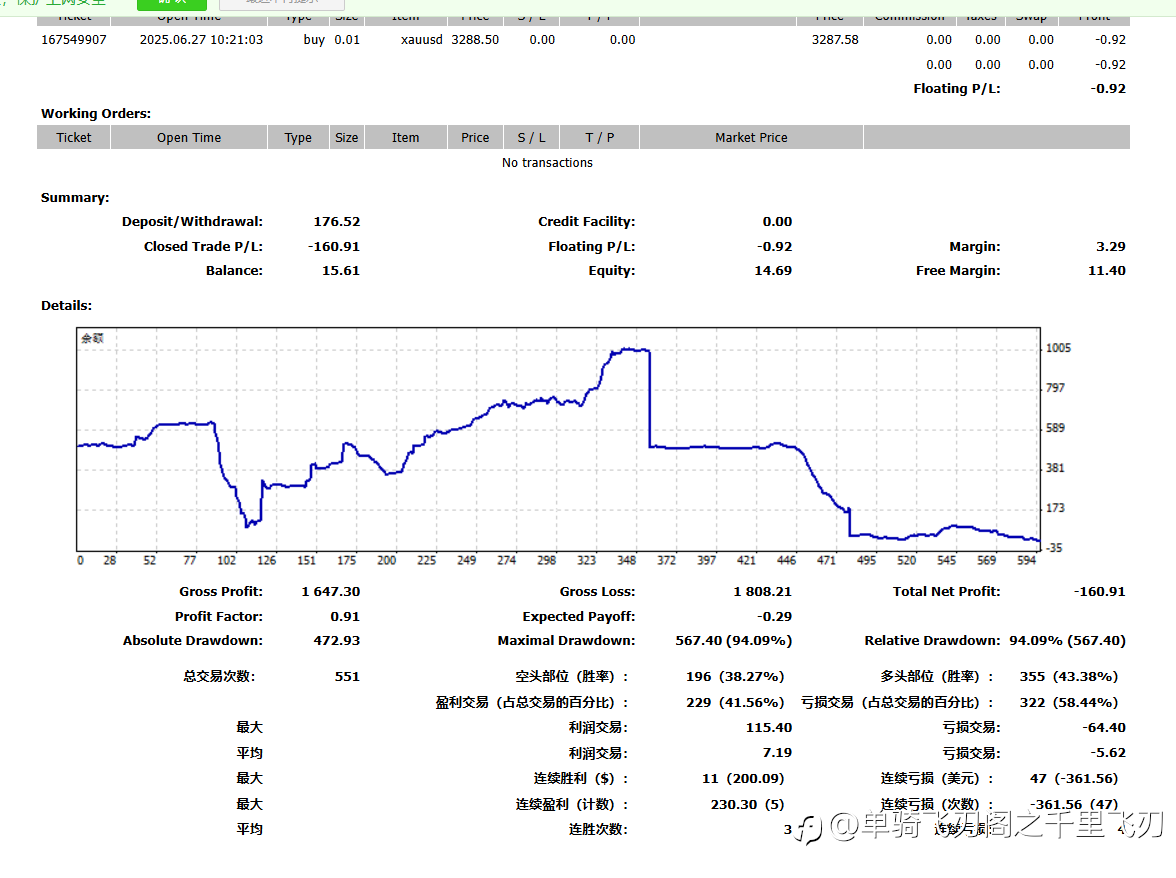1176x878 pixels.
Task: Select Deposit/Withdrawal value 176.52
Action: tap(337, 221)
